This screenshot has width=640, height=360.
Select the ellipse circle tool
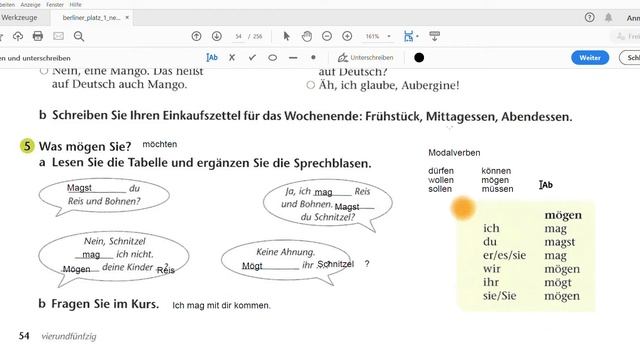click(272, 58)
